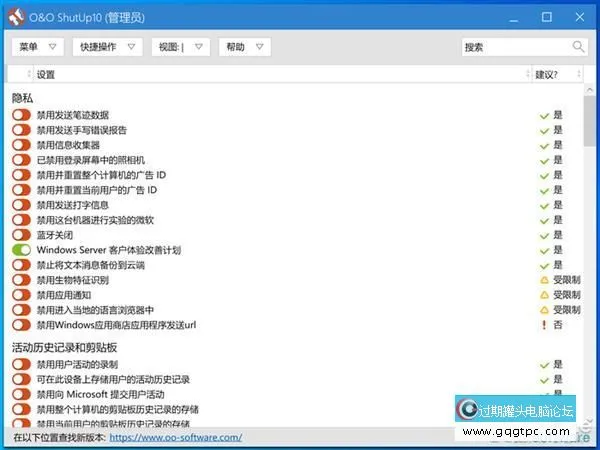Select the 禁用这台机器进行实验的微软 row text

[x=95, y=220]
